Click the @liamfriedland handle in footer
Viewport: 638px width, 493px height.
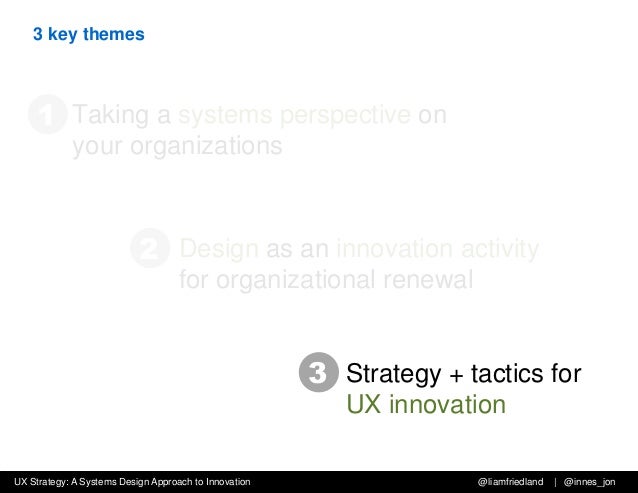point(511,482)
